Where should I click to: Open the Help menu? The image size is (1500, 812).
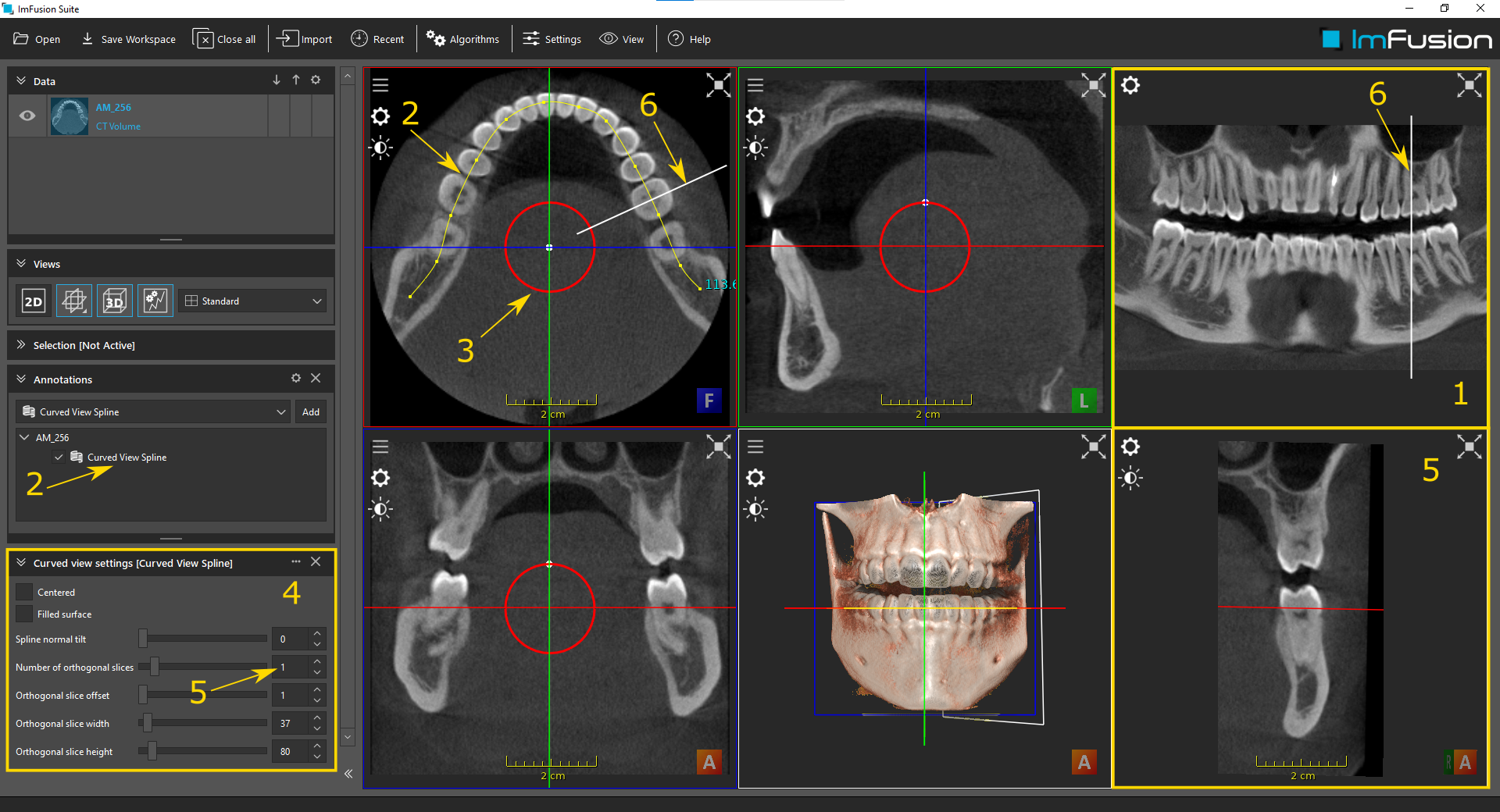pos(690,39)
